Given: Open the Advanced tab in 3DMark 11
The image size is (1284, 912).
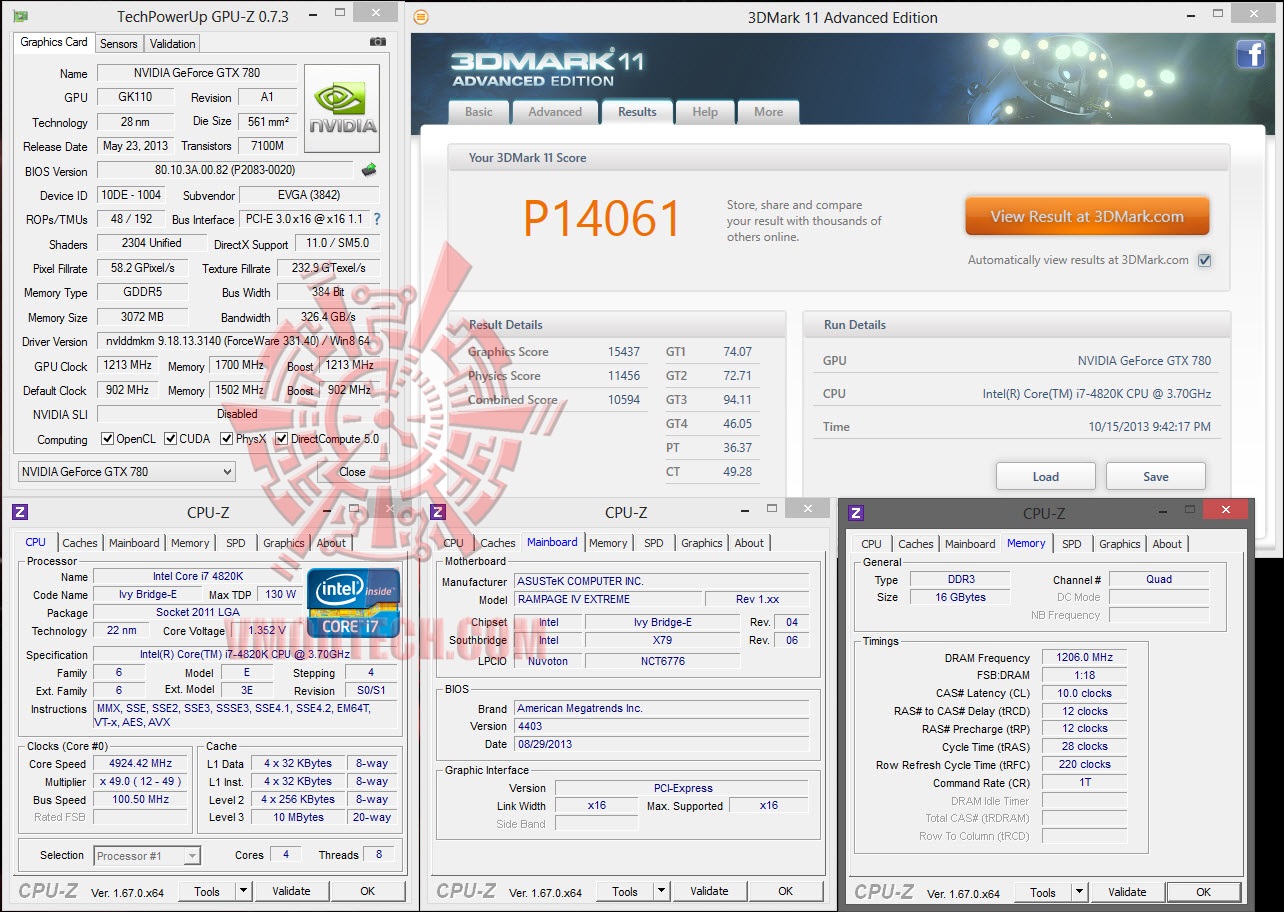Looking at the screenshot, I should 555,112.
